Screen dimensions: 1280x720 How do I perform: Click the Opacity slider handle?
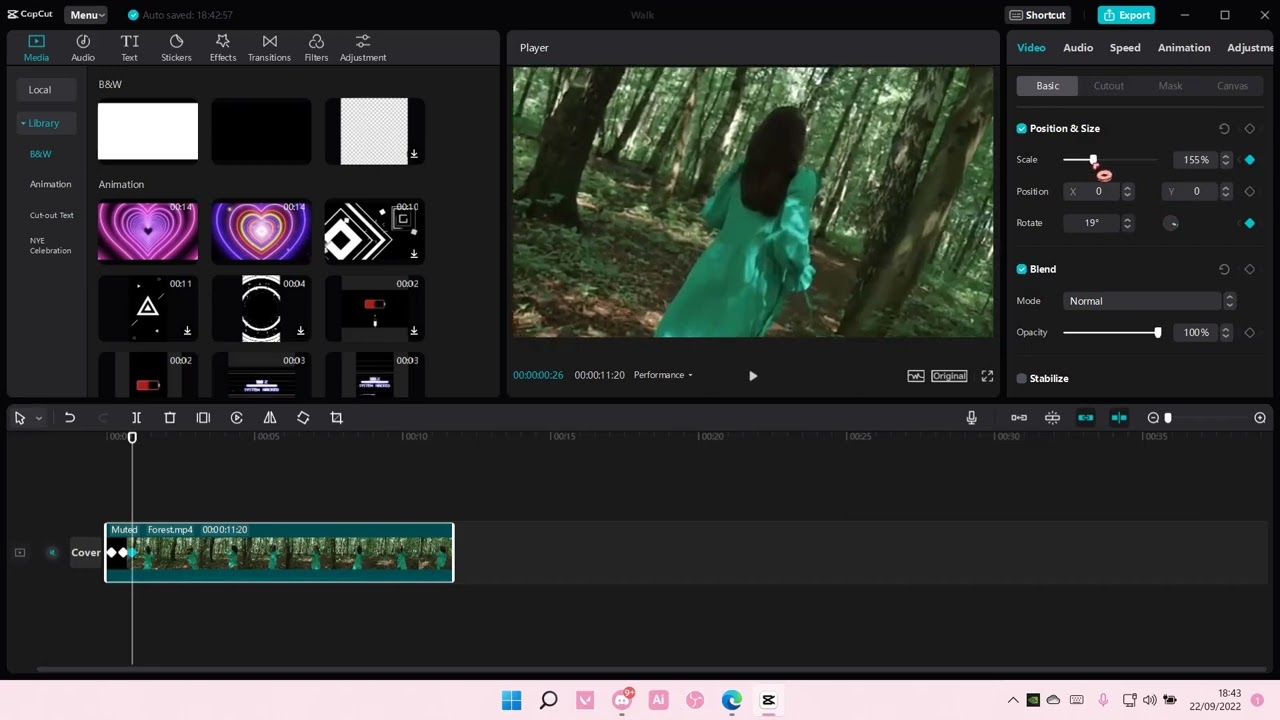click(x=1157, y=332)
